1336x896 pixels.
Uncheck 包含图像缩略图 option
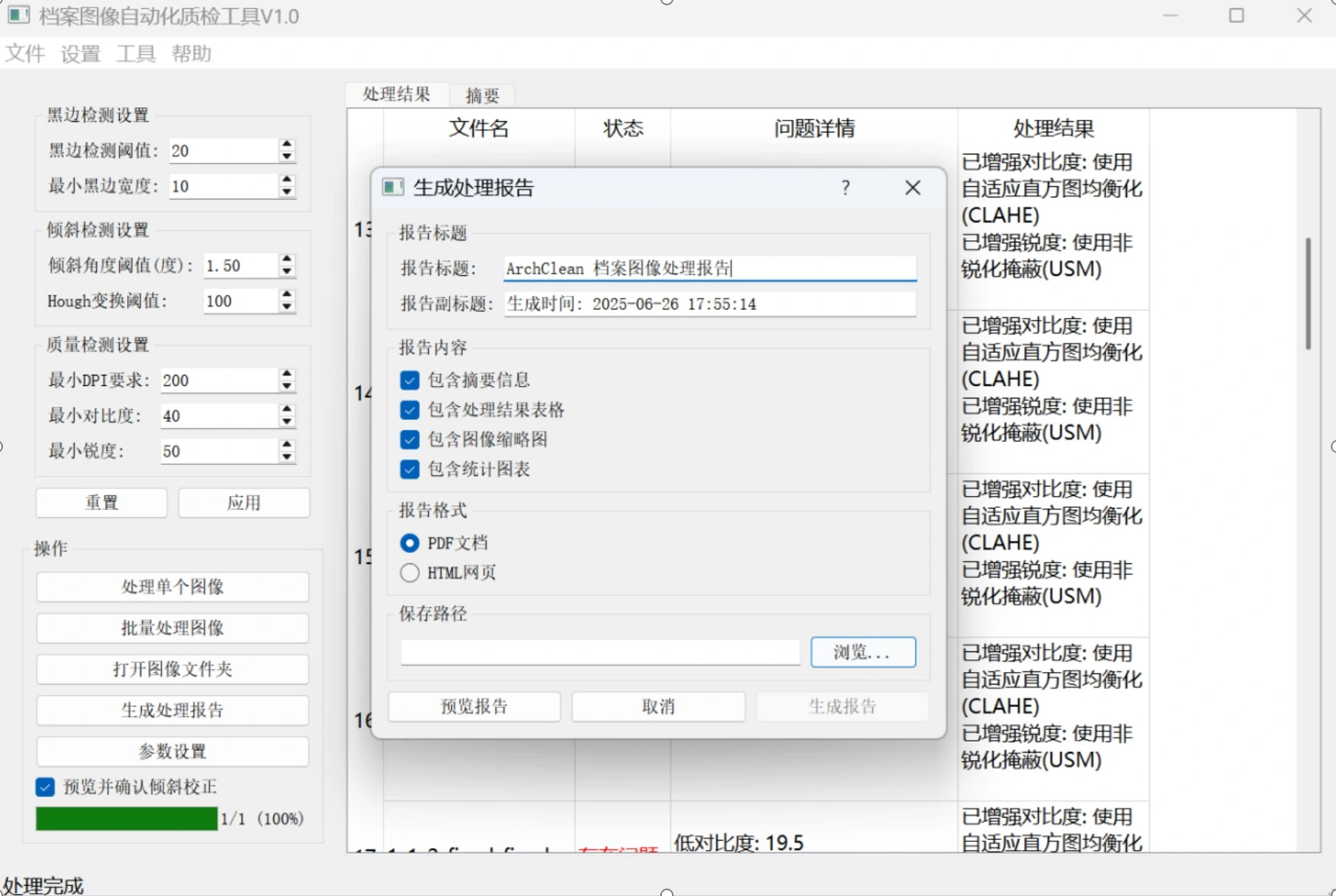[x=410, y=439]
